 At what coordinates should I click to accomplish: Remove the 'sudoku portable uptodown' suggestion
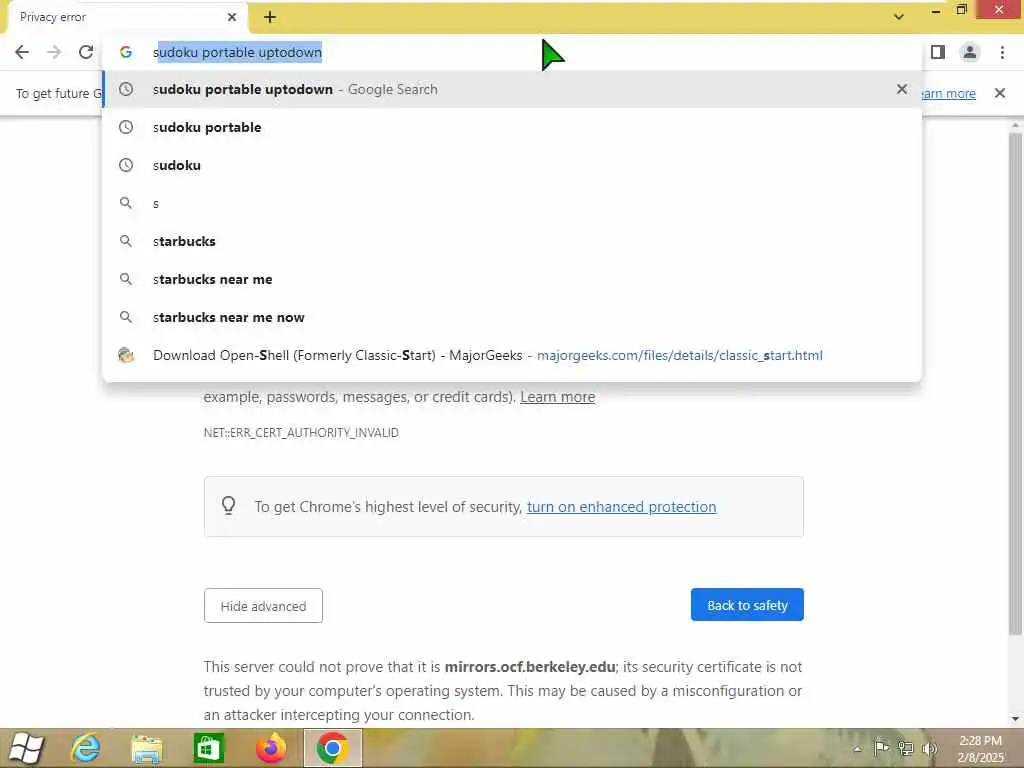901,89
